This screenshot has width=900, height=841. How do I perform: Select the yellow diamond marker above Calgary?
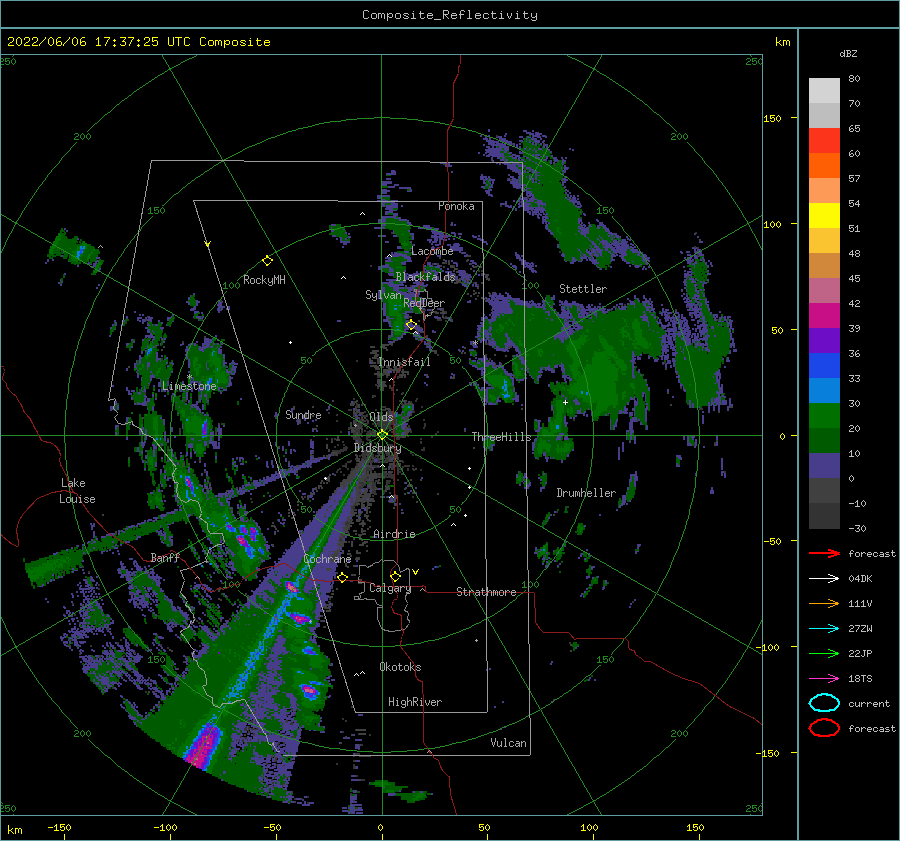pos(395,576)
